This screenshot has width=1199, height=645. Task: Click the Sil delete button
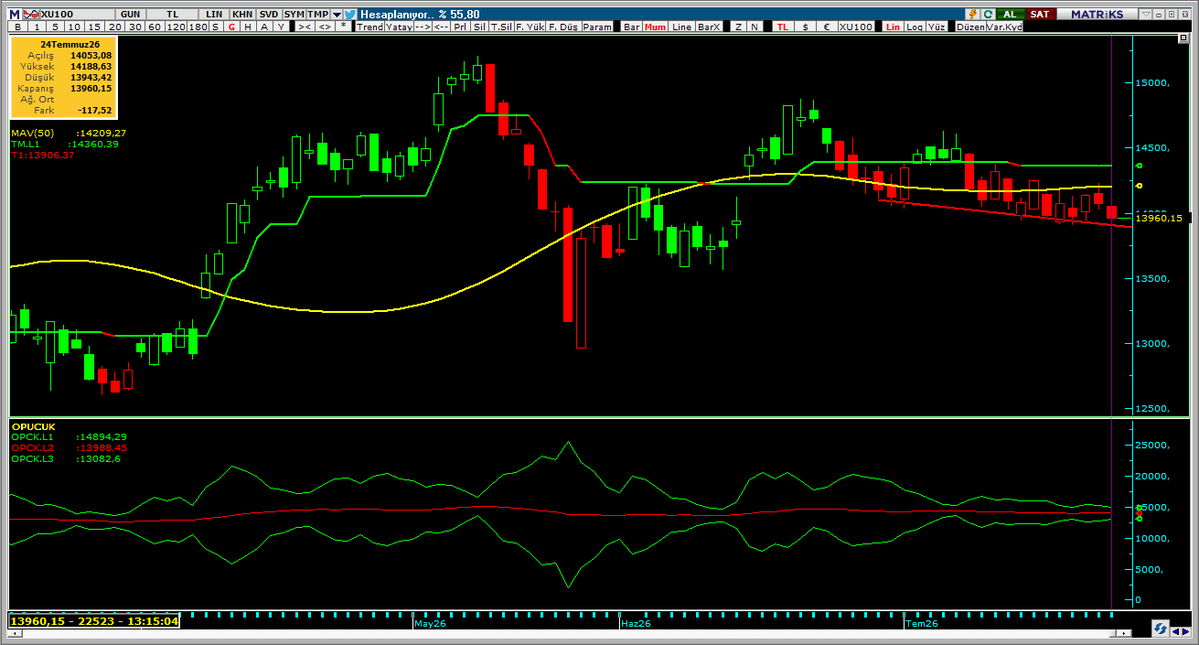click(x=479, y=27)
